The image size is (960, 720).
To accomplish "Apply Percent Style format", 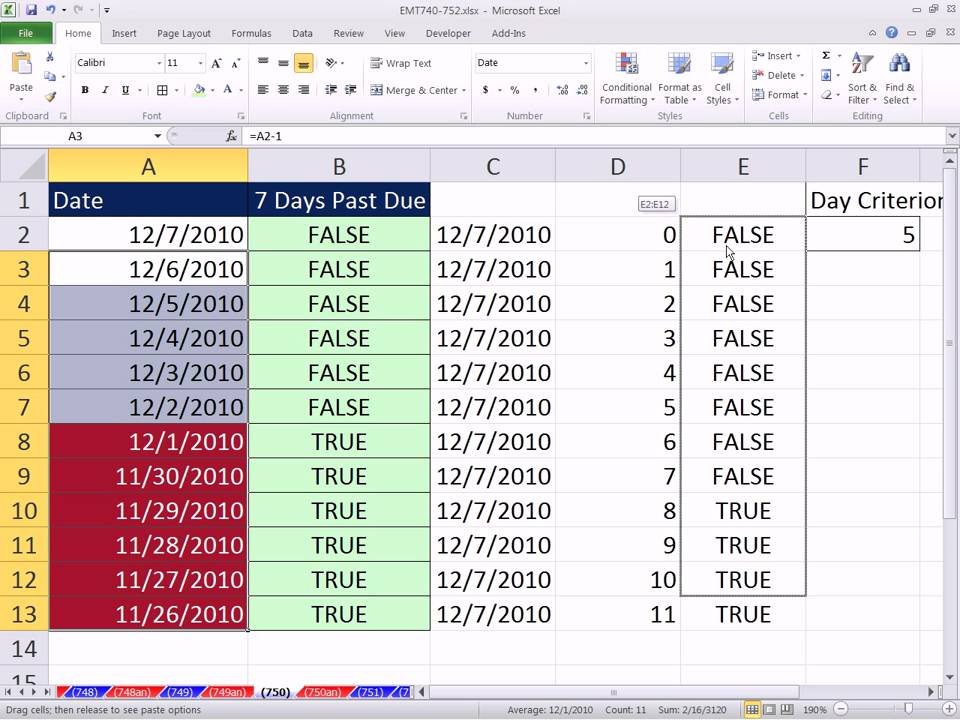I will (x=515, y=90).
